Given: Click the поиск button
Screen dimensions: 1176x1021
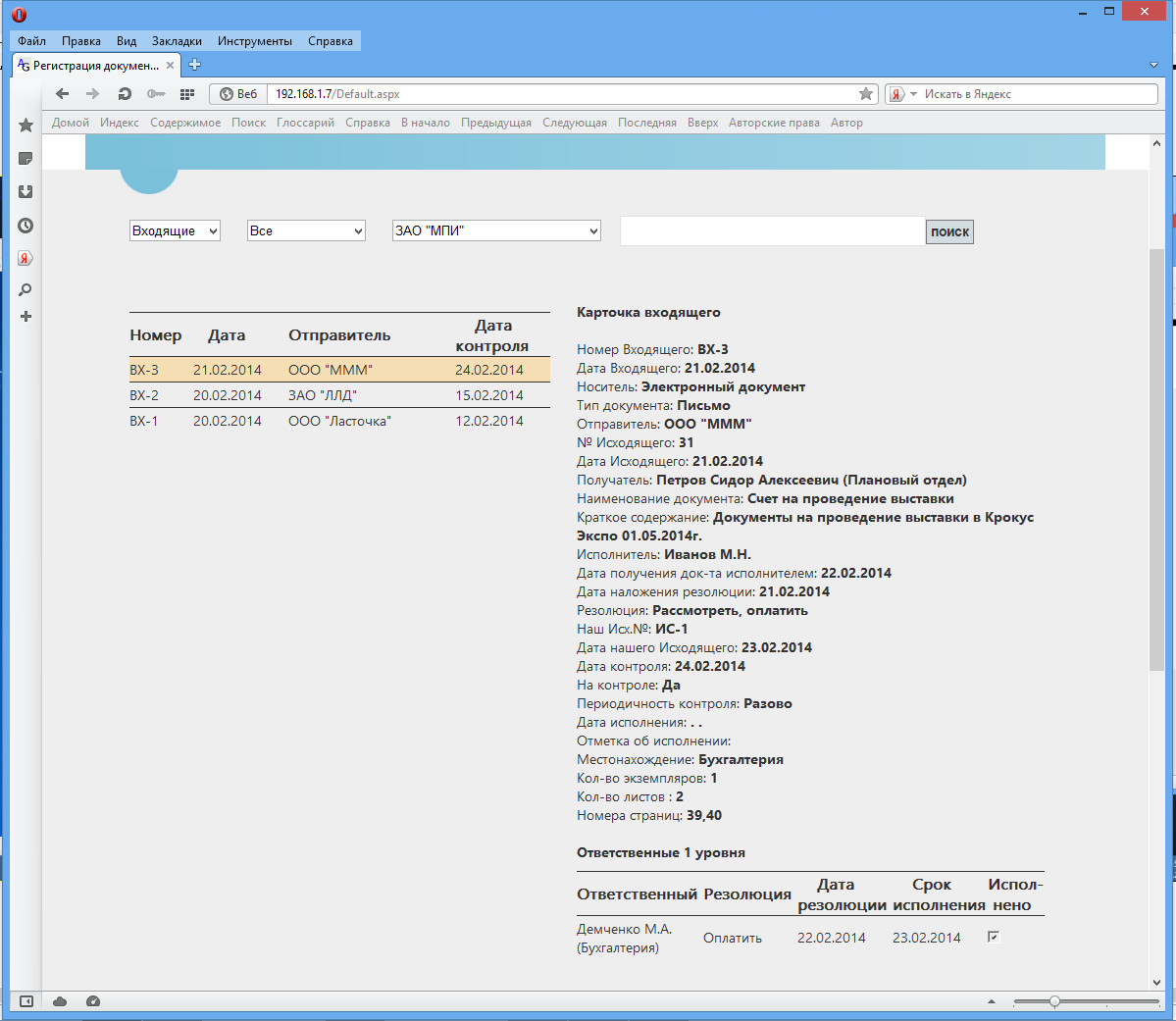Looking at the screenshot, I should (949, 231).
